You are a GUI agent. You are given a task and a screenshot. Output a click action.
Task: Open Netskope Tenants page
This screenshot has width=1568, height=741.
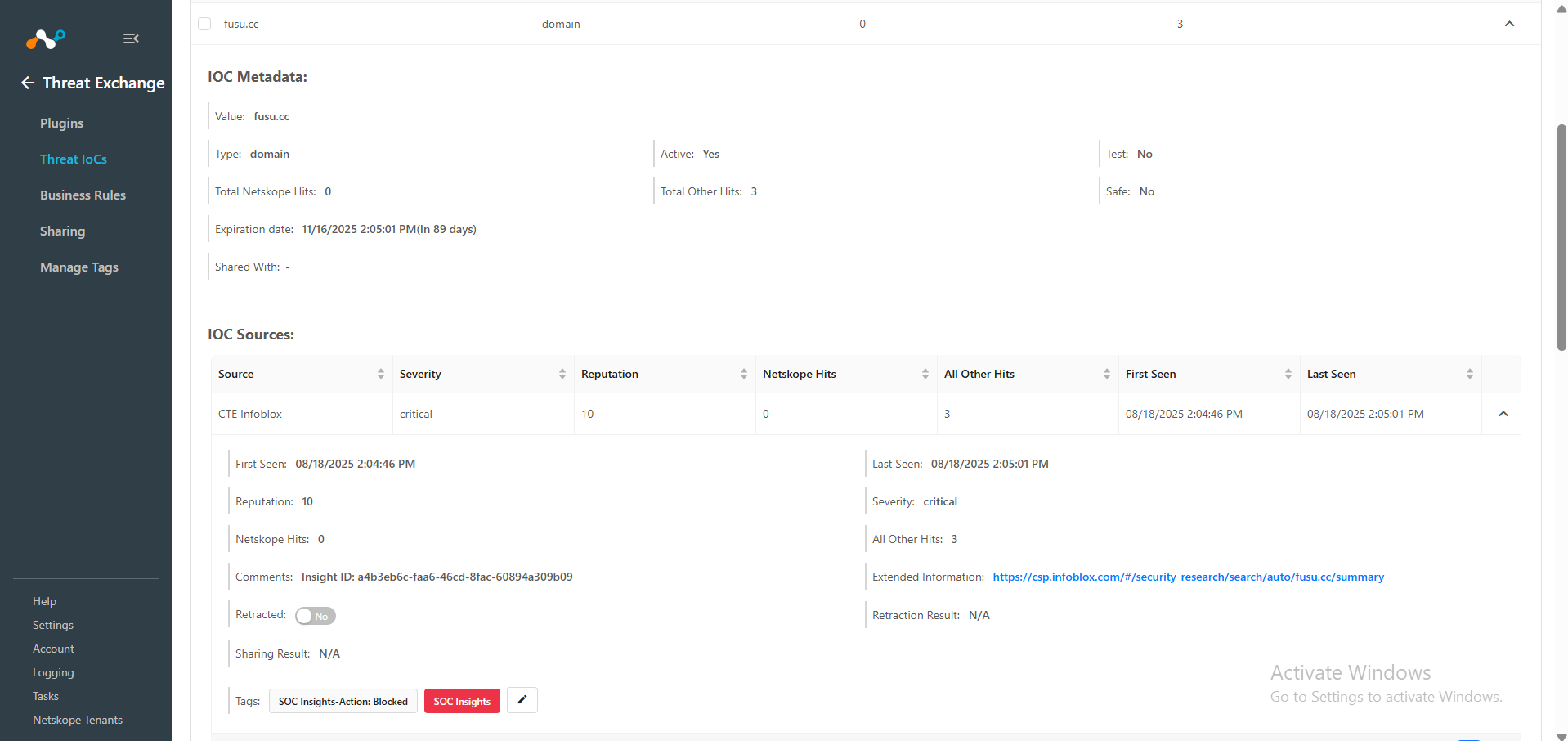click(x=78, y=720)
